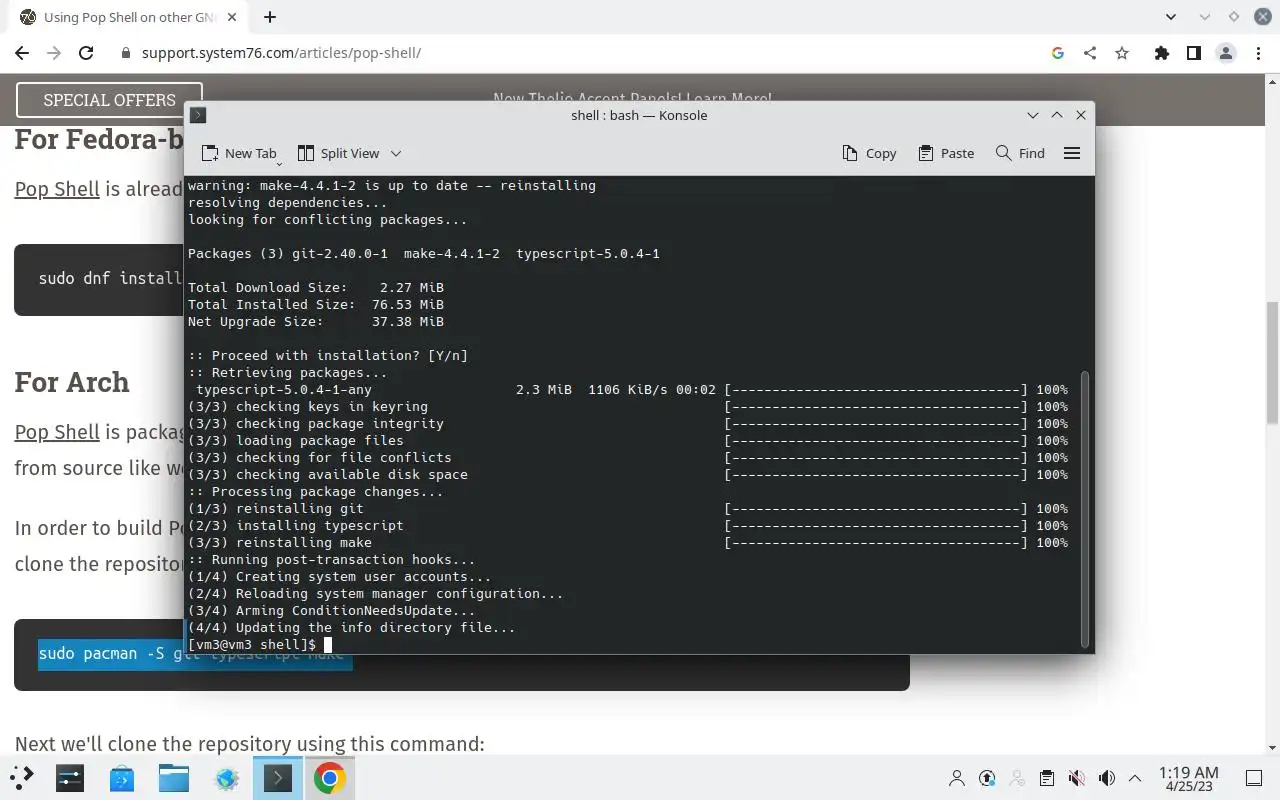Close the Using Pop Shell browser tab

coord(234,17)
